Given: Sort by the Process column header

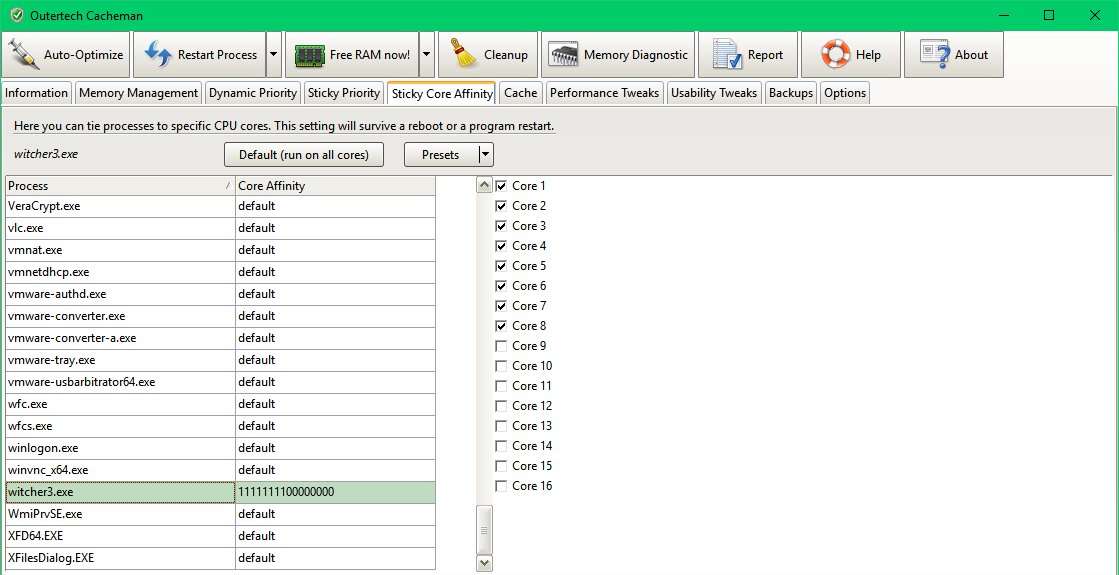Looking at the screenshot, I should (x=120, y=186).
